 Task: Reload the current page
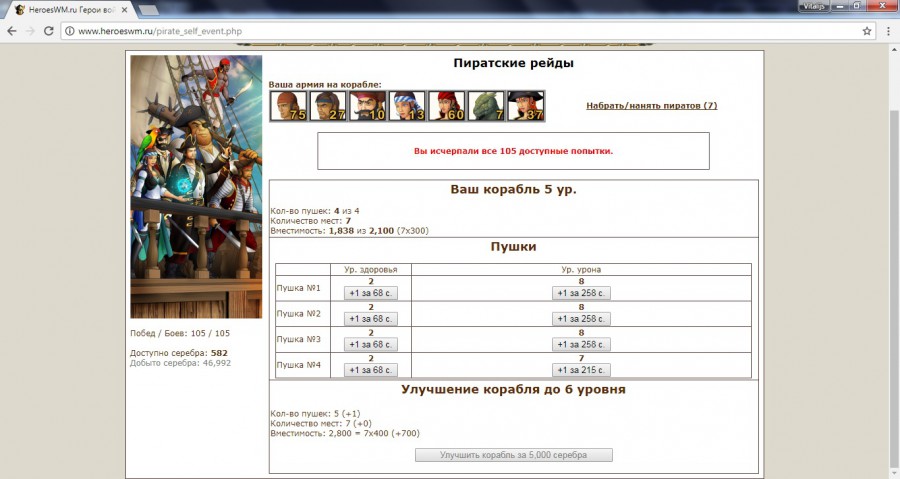[49, 31]
